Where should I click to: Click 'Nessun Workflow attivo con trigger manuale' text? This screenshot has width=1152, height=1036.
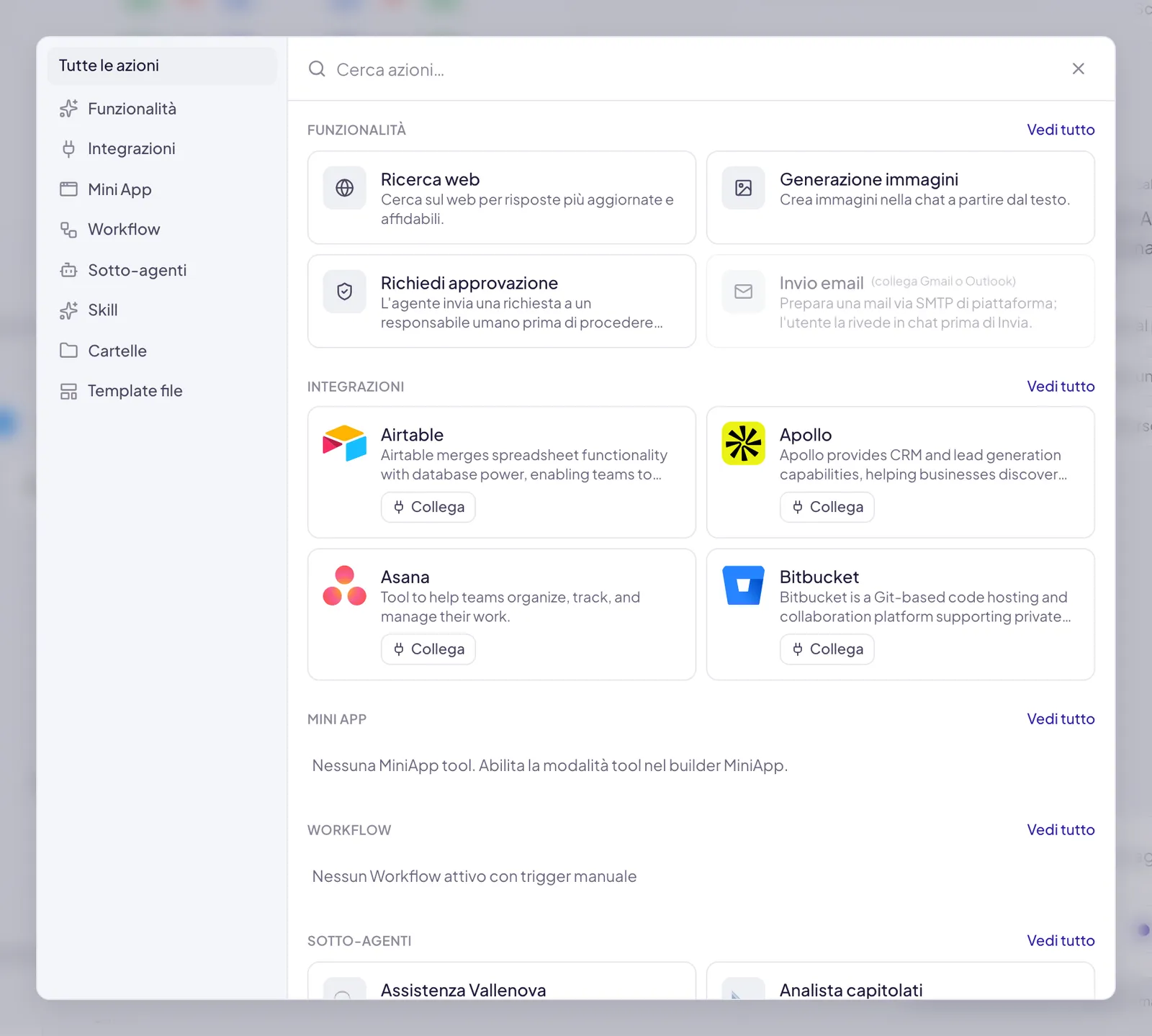pyautogui.click(x=474, y=877)
